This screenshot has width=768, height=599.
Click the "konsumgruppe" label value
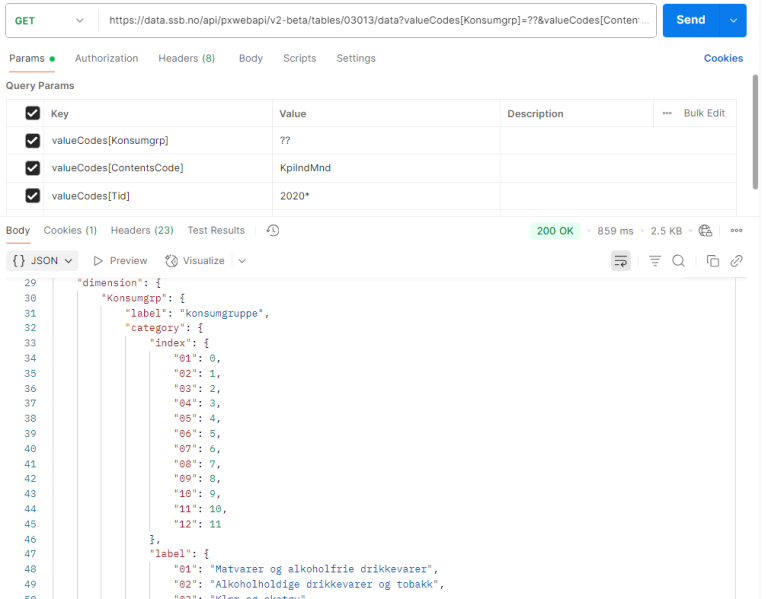pos(221,313)
